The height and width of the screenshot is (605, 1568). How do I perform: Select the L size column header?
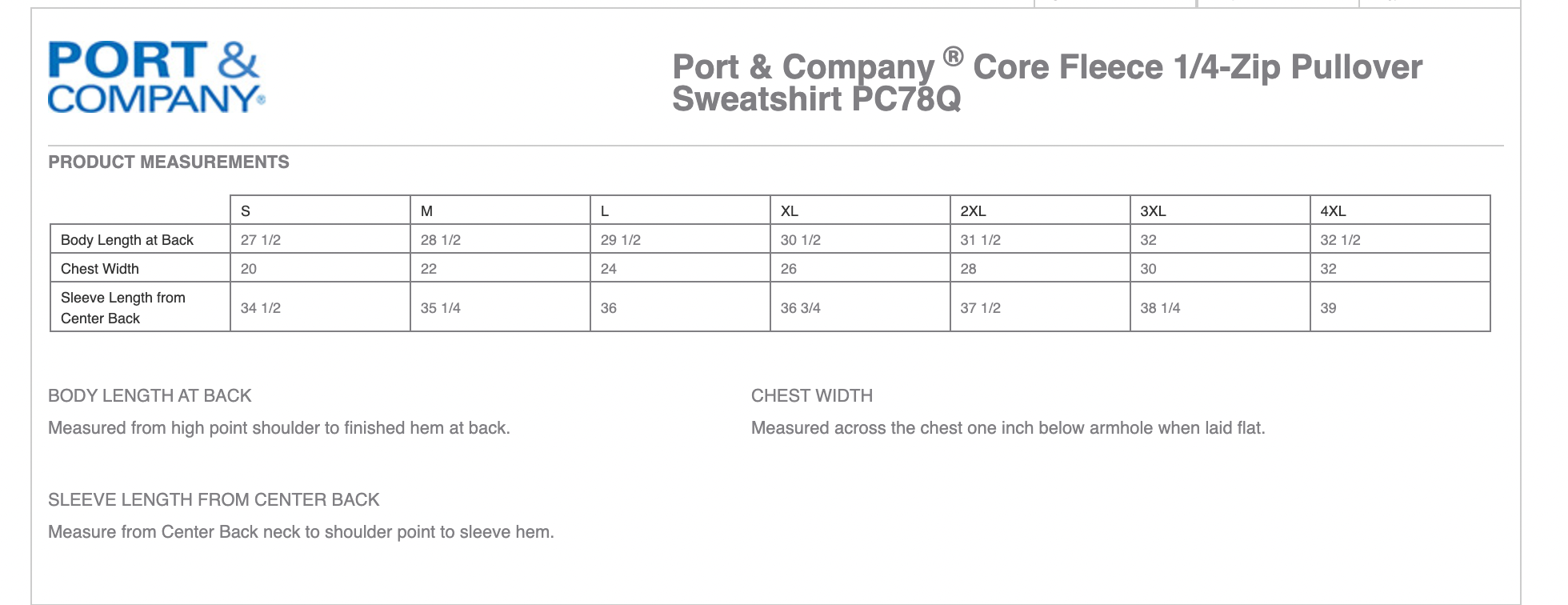[605, 211]
